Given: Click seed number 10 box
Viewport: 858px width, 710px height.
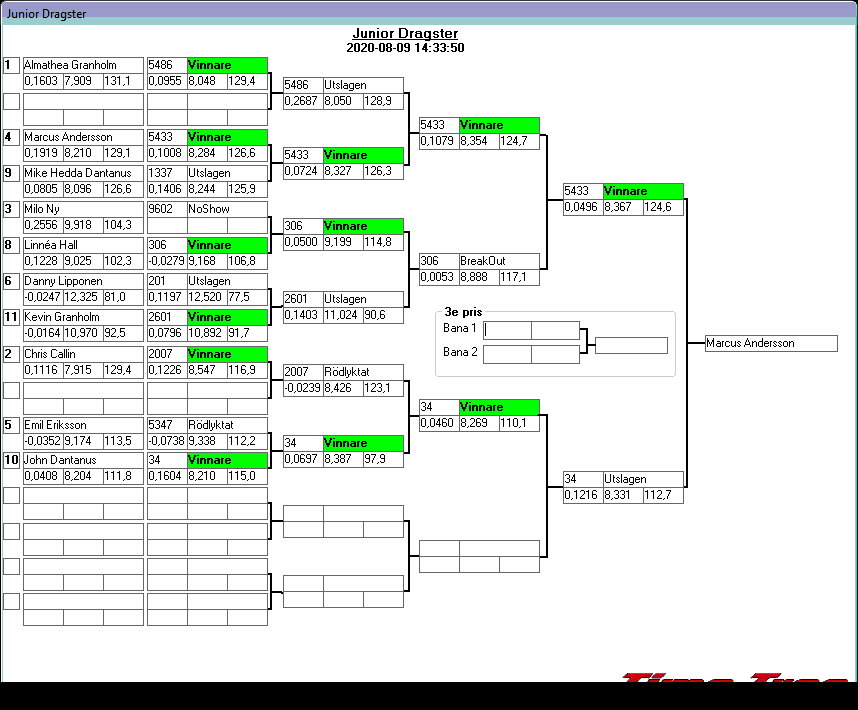Looking at the screenshot, I should 11,460.
